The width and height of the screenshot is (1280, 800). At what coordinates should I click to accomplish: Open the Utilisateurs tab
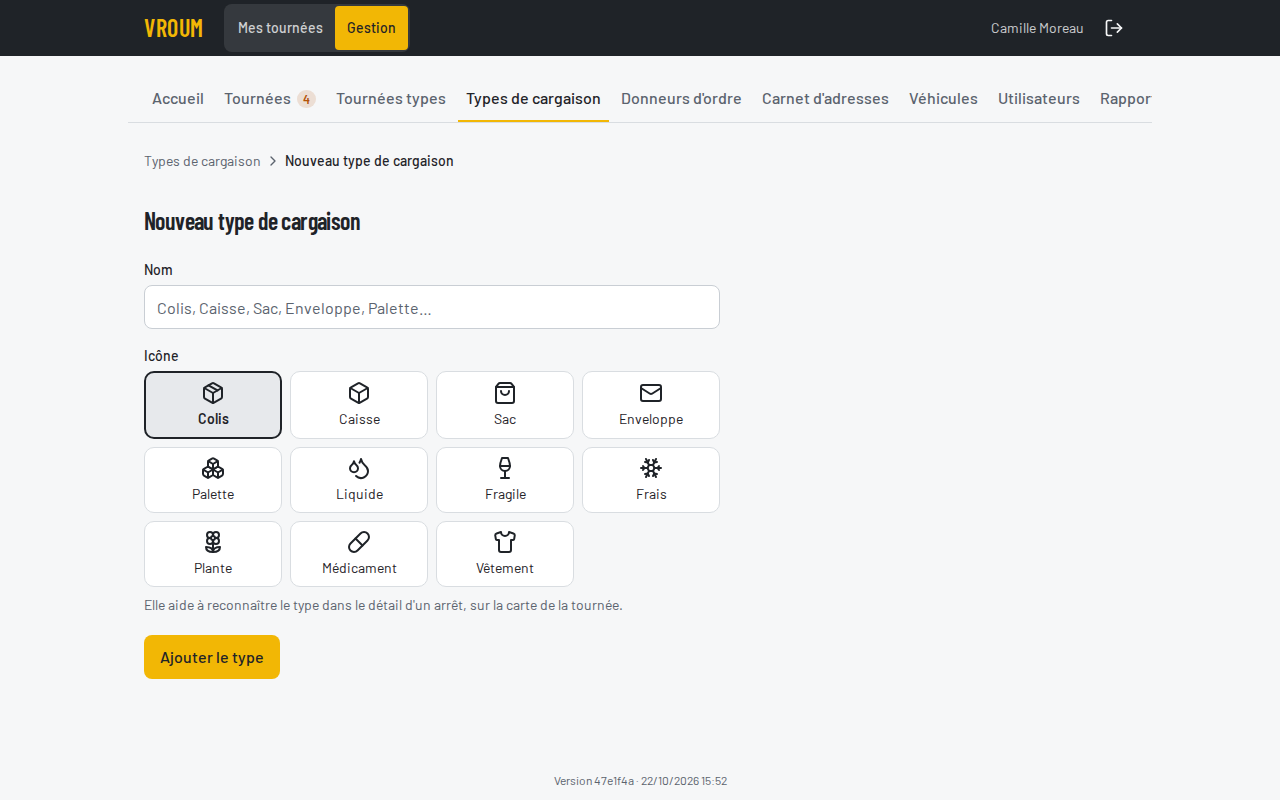tap(1039, 98)
